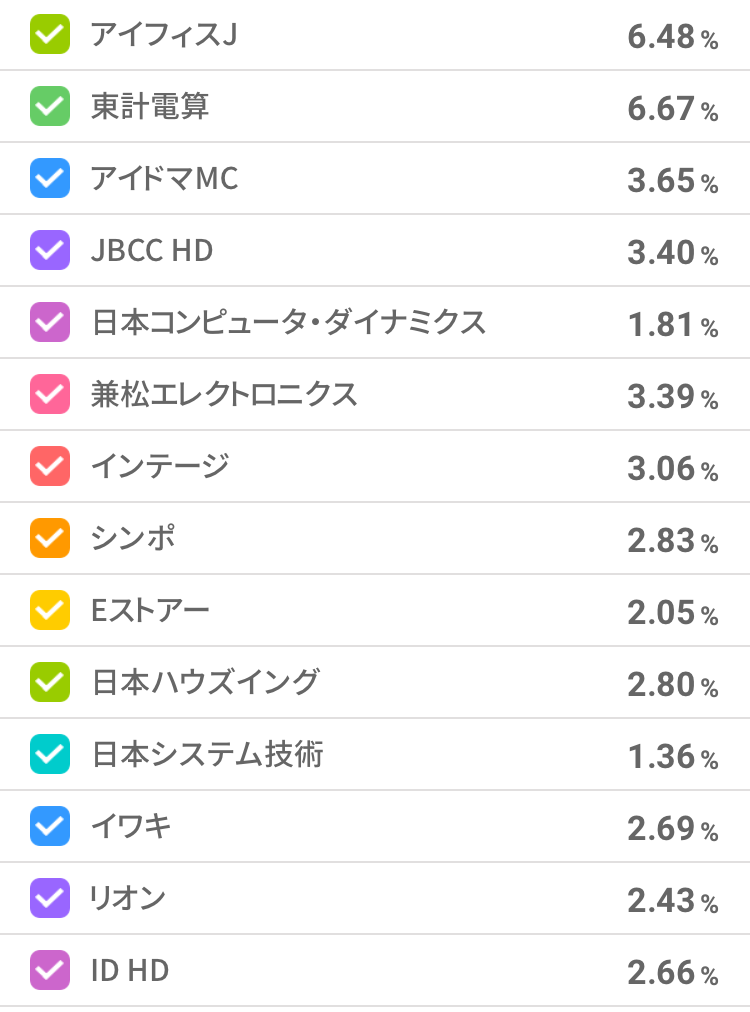Viewport: 750px width, 1012px height.
Task: Uncheck the アイフィスJ checkbox
Action: coord(50,35)
